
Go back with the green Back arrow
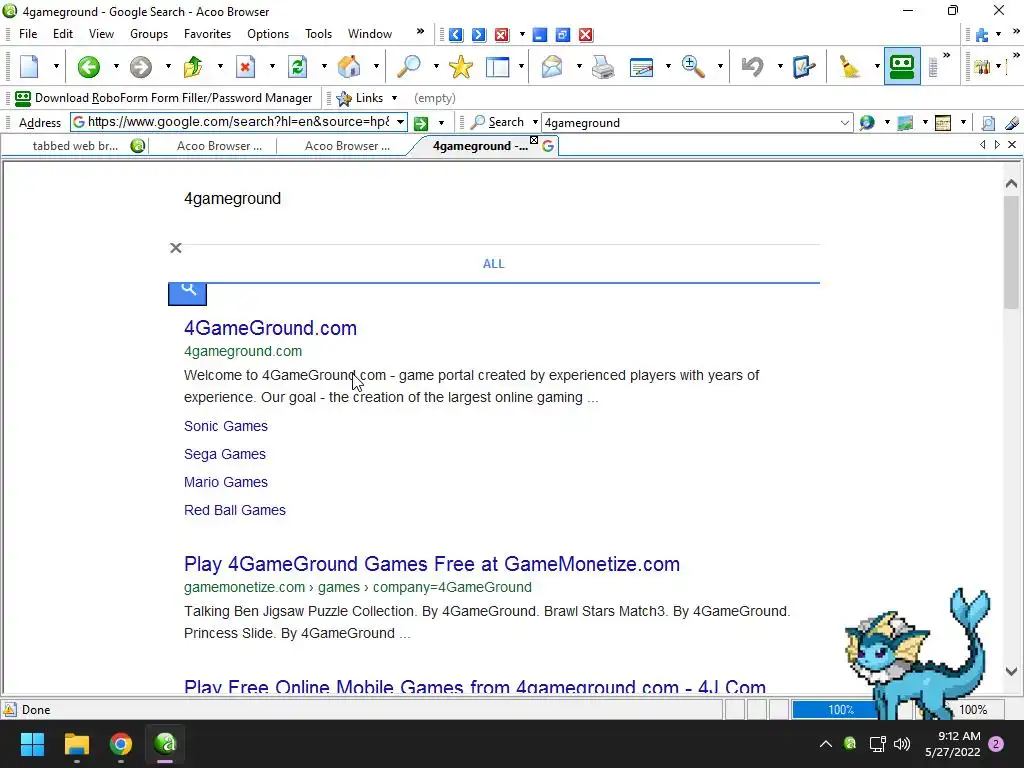pyautogui.click(x=88, y=66)
